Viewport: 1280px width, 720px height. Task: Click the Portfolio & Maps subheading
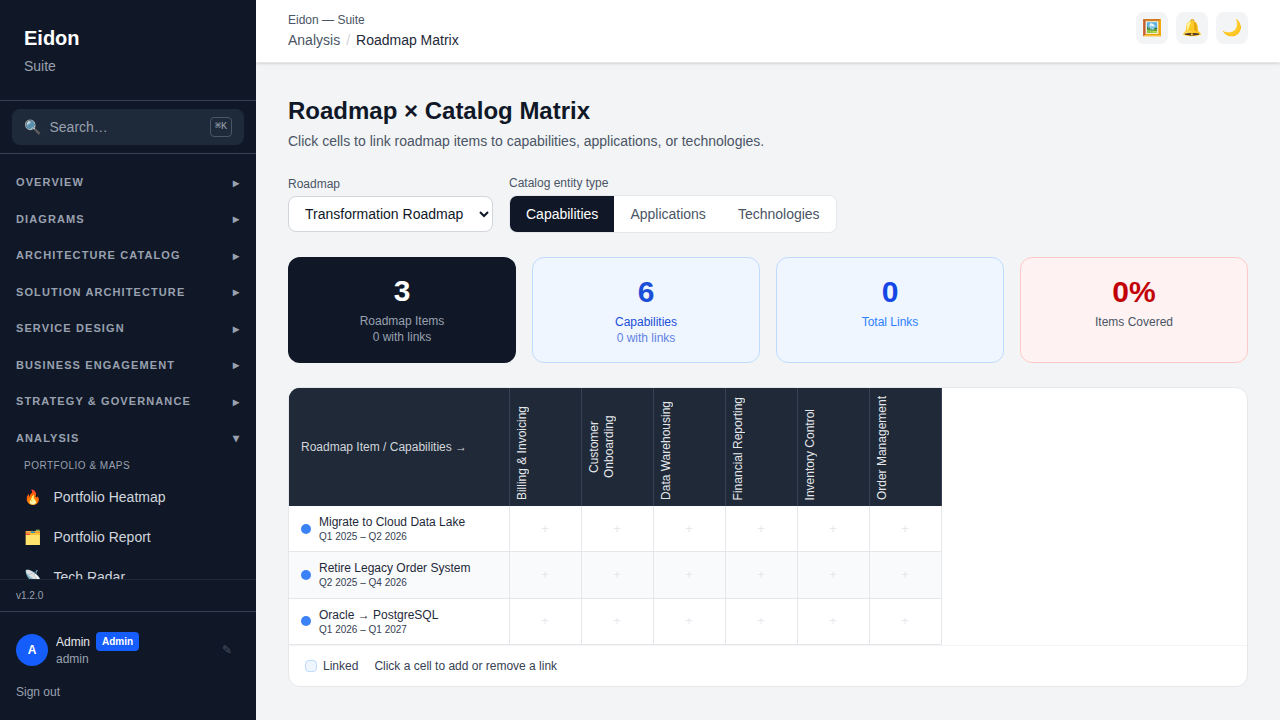click(x=77, y=465)
